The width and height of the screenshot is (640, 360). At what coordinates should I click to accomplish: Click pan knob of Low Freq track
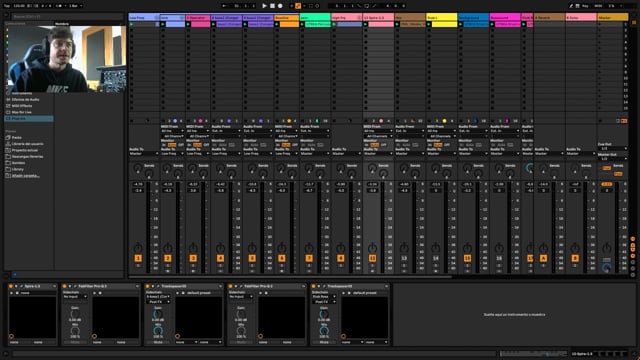tap(138, 248)
